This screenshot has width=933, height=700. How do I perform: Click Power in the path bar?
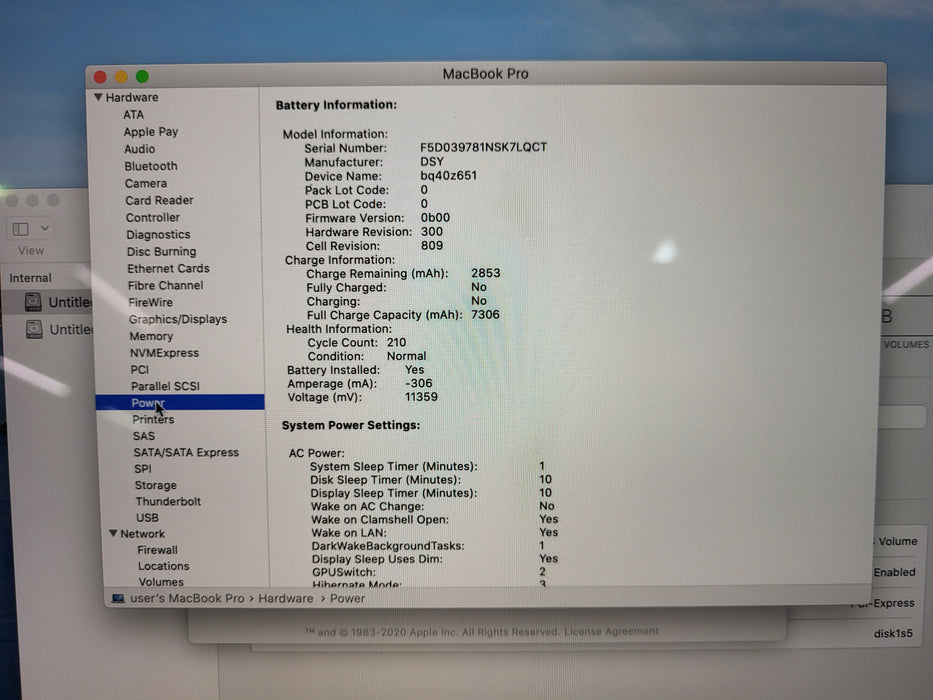(347, 598)
